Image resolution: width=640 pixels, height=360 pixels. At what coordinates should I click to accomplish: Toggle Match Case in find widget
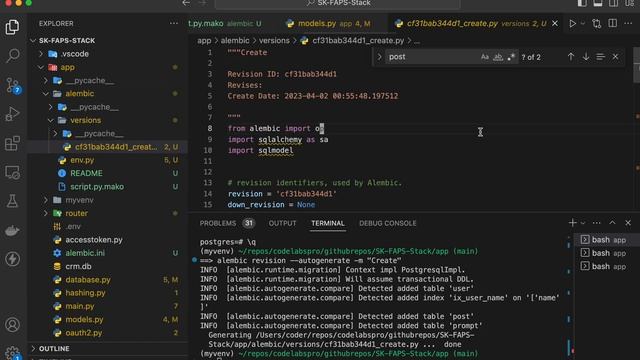[484, 57]
